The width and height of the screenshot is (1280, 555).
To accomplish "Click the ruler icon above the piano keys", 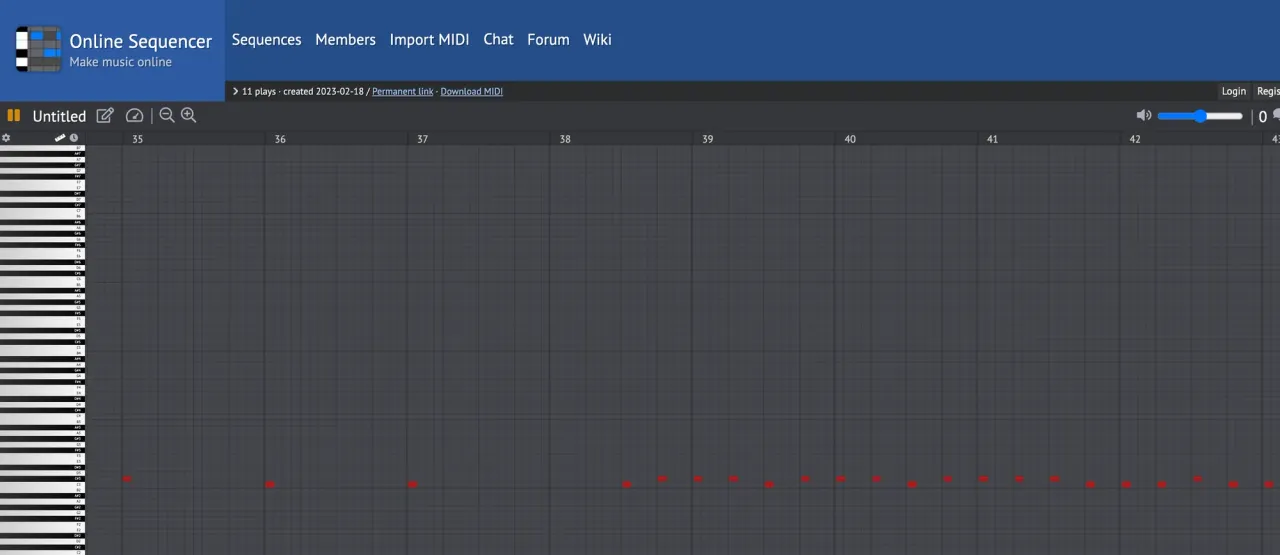I will pyautogui.click(x=60, y=138).
